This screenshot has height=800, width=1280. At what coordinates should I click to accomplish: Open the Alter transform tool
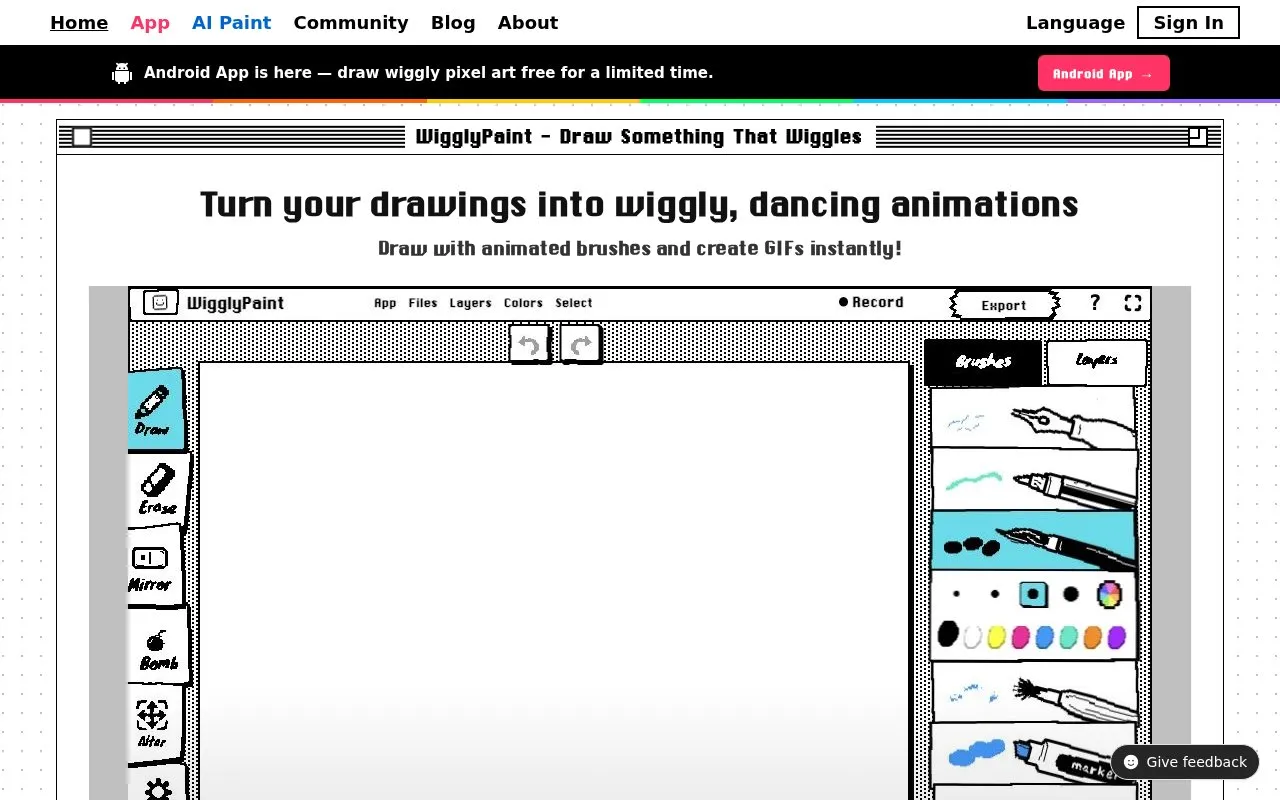tap(154, 722)
